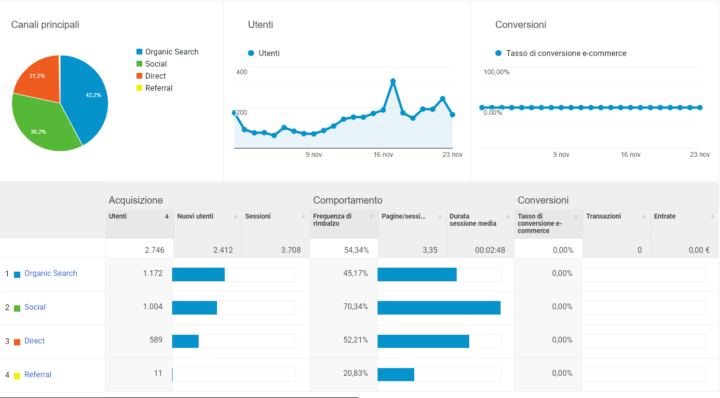
Task: Sort by Transazioni column arrow
Action: (644, 217)
